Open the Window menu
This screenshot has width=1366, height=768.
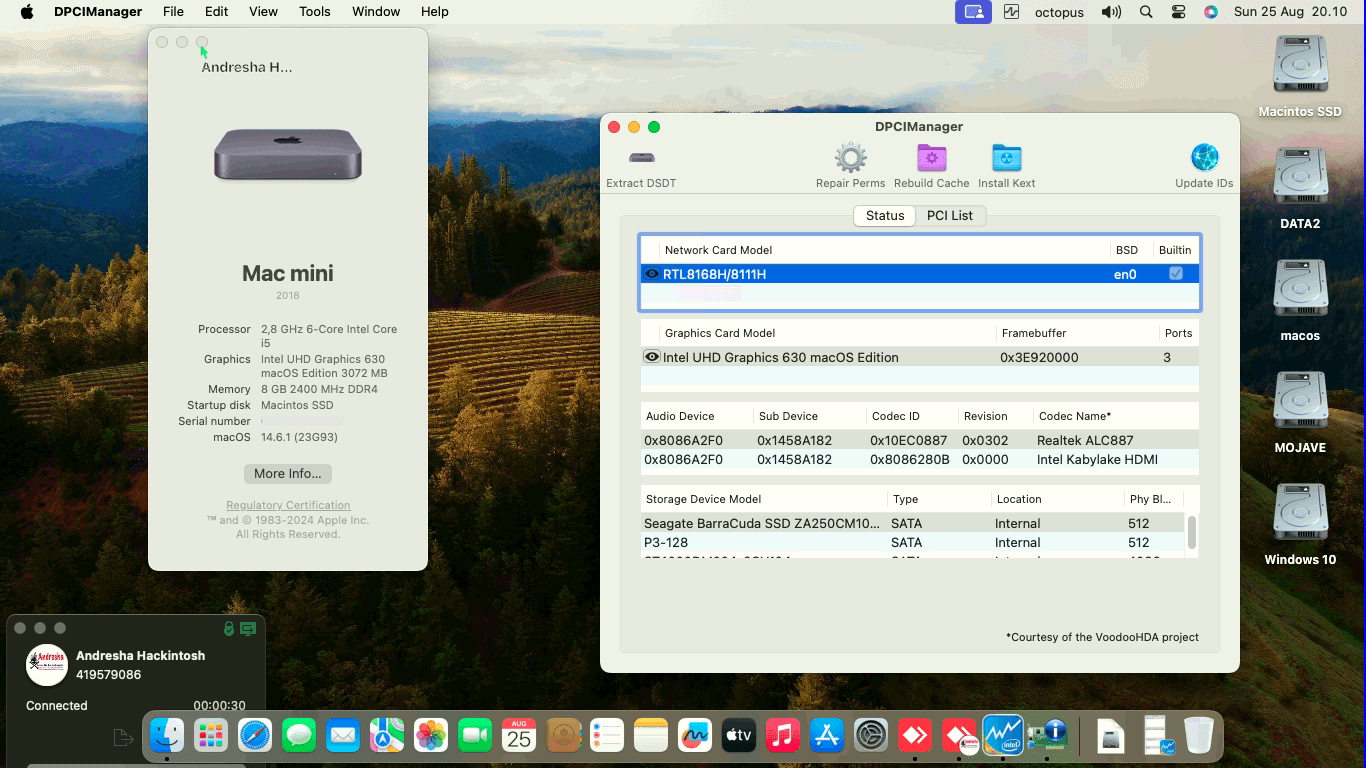376,12
